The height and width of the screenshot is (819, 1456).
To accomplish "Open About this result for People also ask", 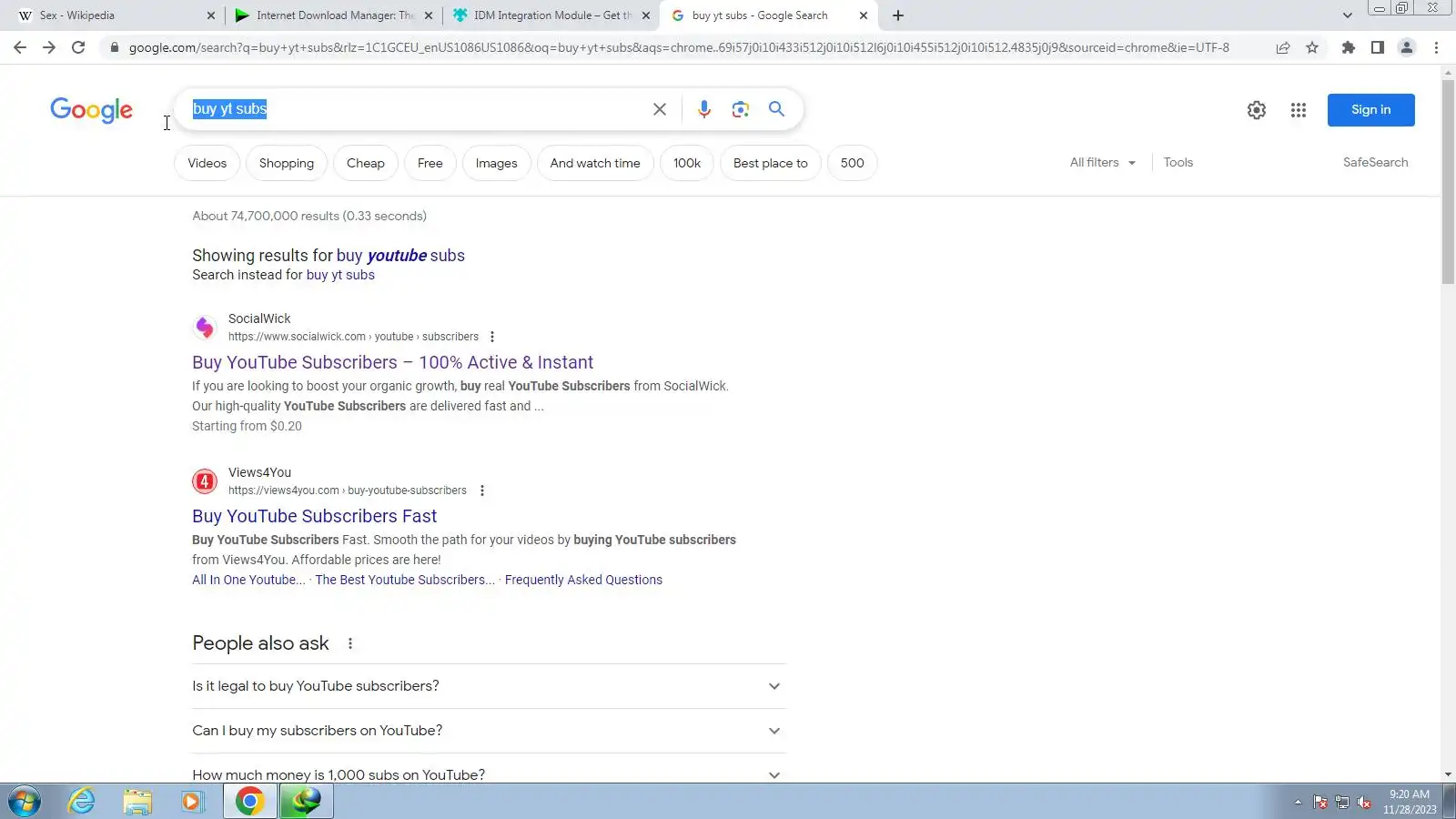I will point(350,643).
